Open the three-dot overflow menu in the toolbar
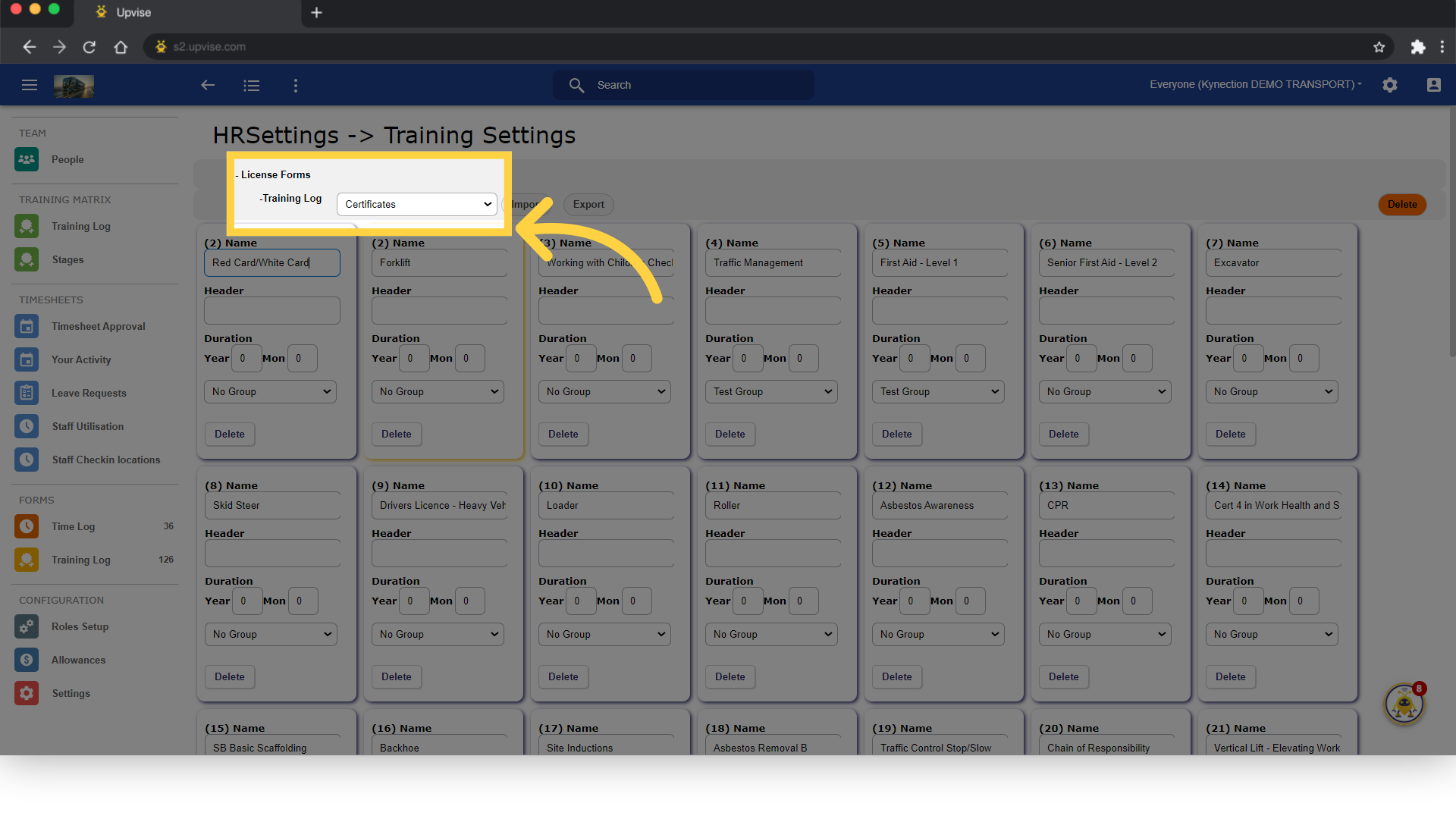Screen dimensions: 1456x819 pyautogui.click(x=296, y=85)
